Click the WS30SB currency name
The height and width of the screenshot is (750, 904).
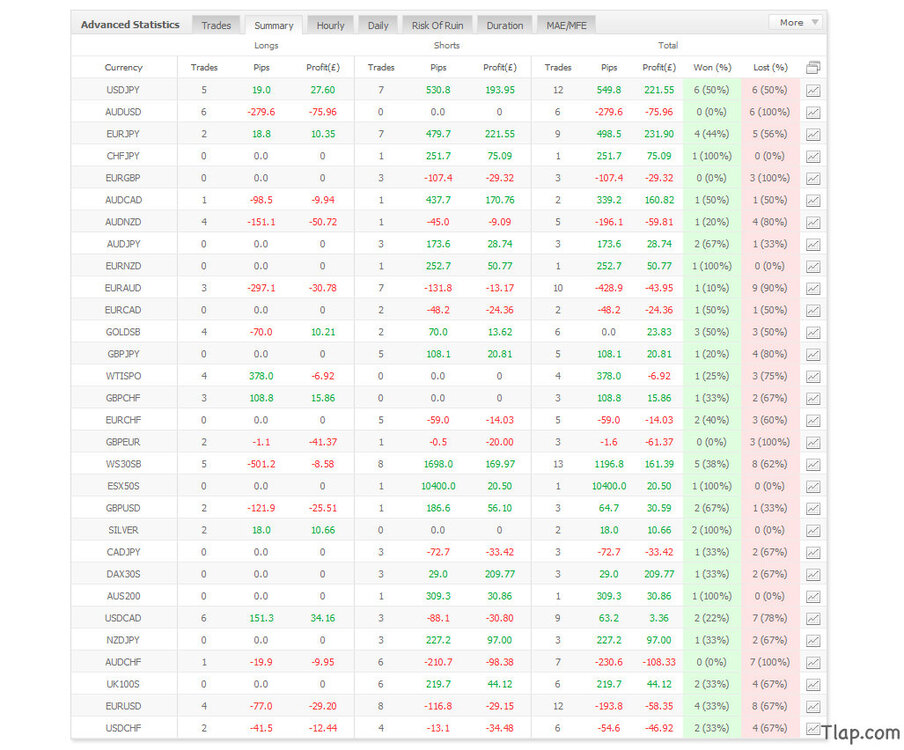pyautogui.click(x=123, y=464)
